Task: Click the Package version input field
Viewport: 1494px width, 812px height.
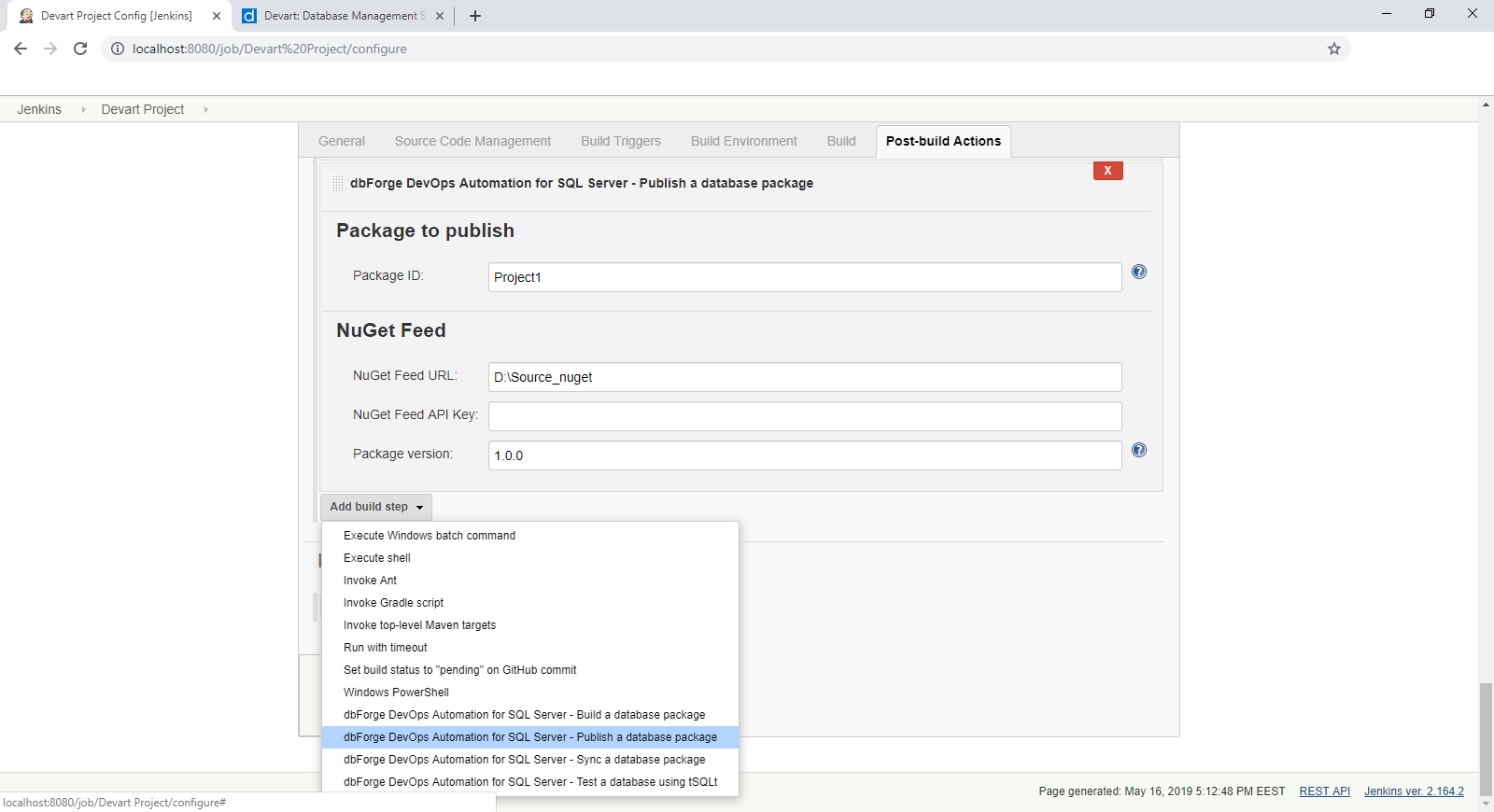Action: [805, 455]
